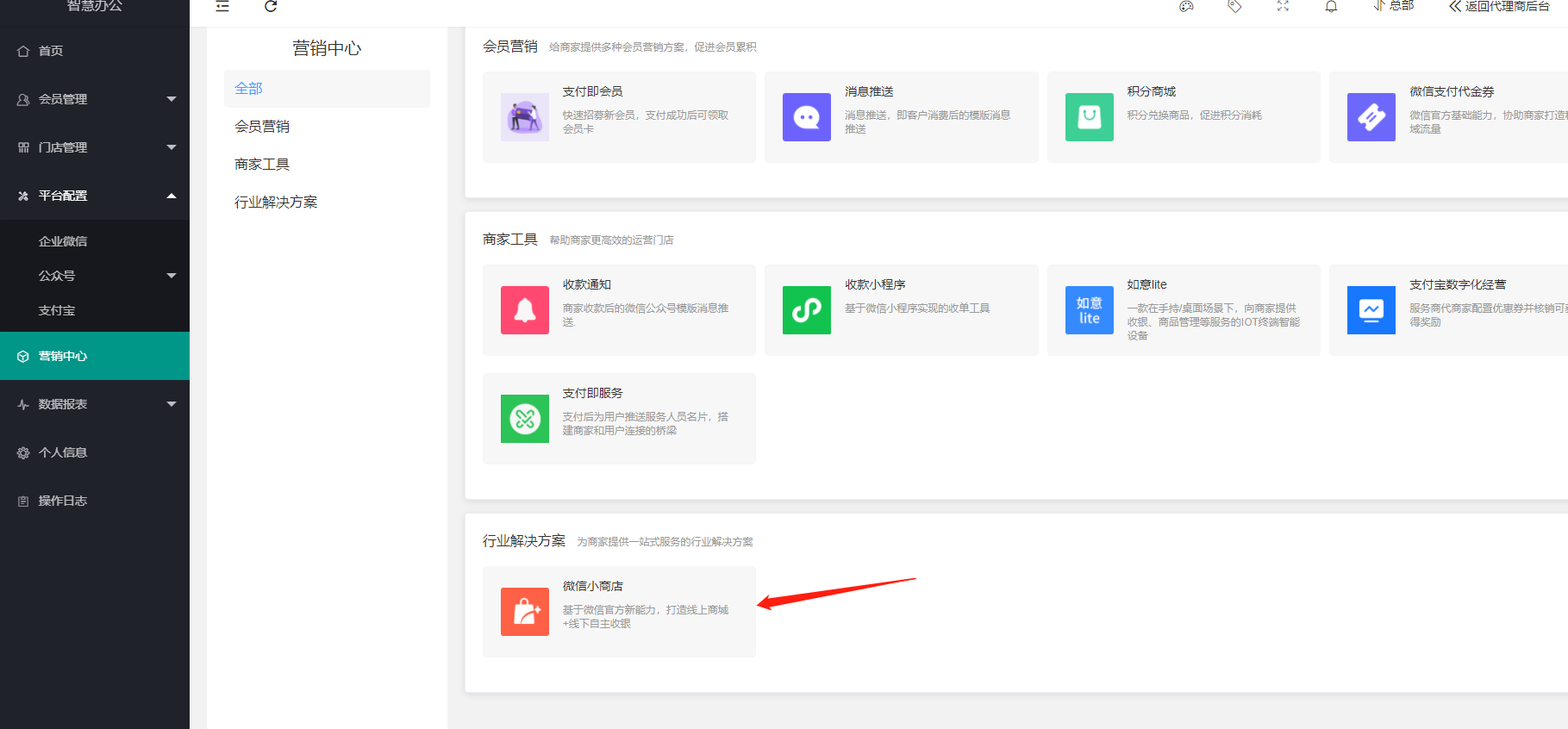
Task: Click the 总部 switcher in top bar
Action: tap(1394, 6)
